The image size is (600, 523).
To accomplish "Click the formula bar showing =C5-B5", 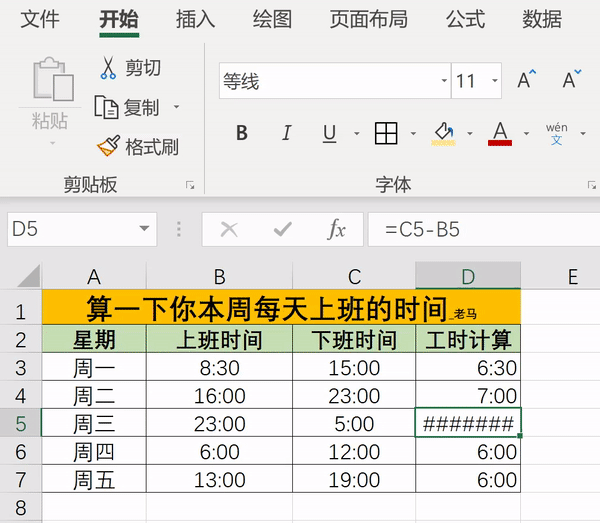I will [x=484, y=230].
